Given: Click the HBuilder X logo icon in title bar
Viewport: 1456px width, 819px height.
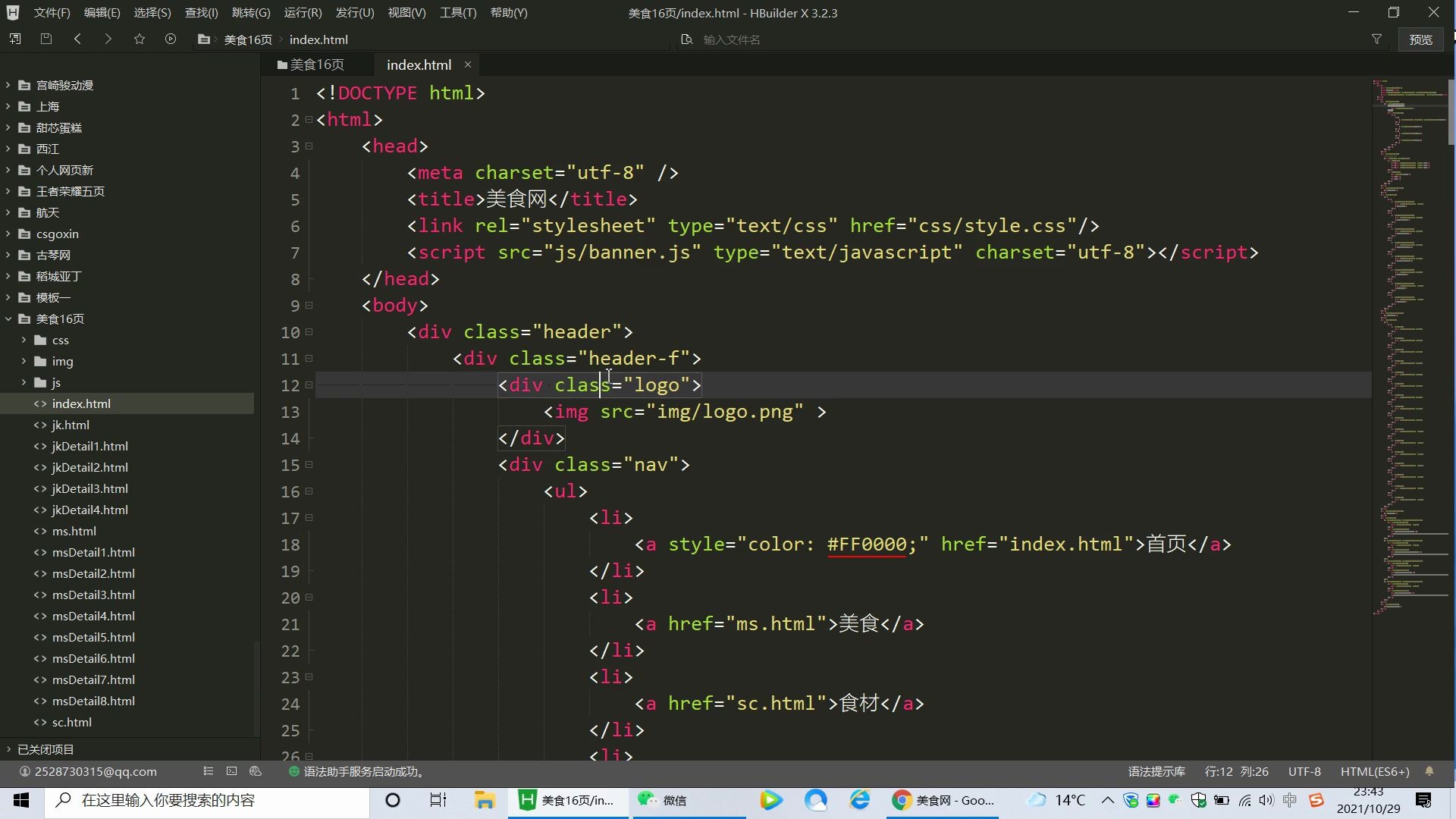Looking at the screenshot, I should 13,13.
